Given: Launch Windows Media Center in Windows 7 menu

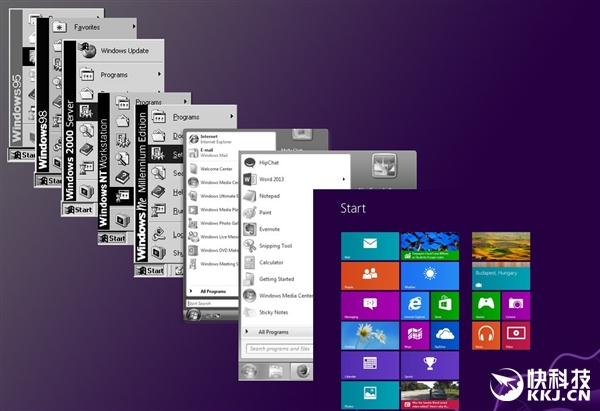Looking at the screenshot, I should click(x=277, y=295).
